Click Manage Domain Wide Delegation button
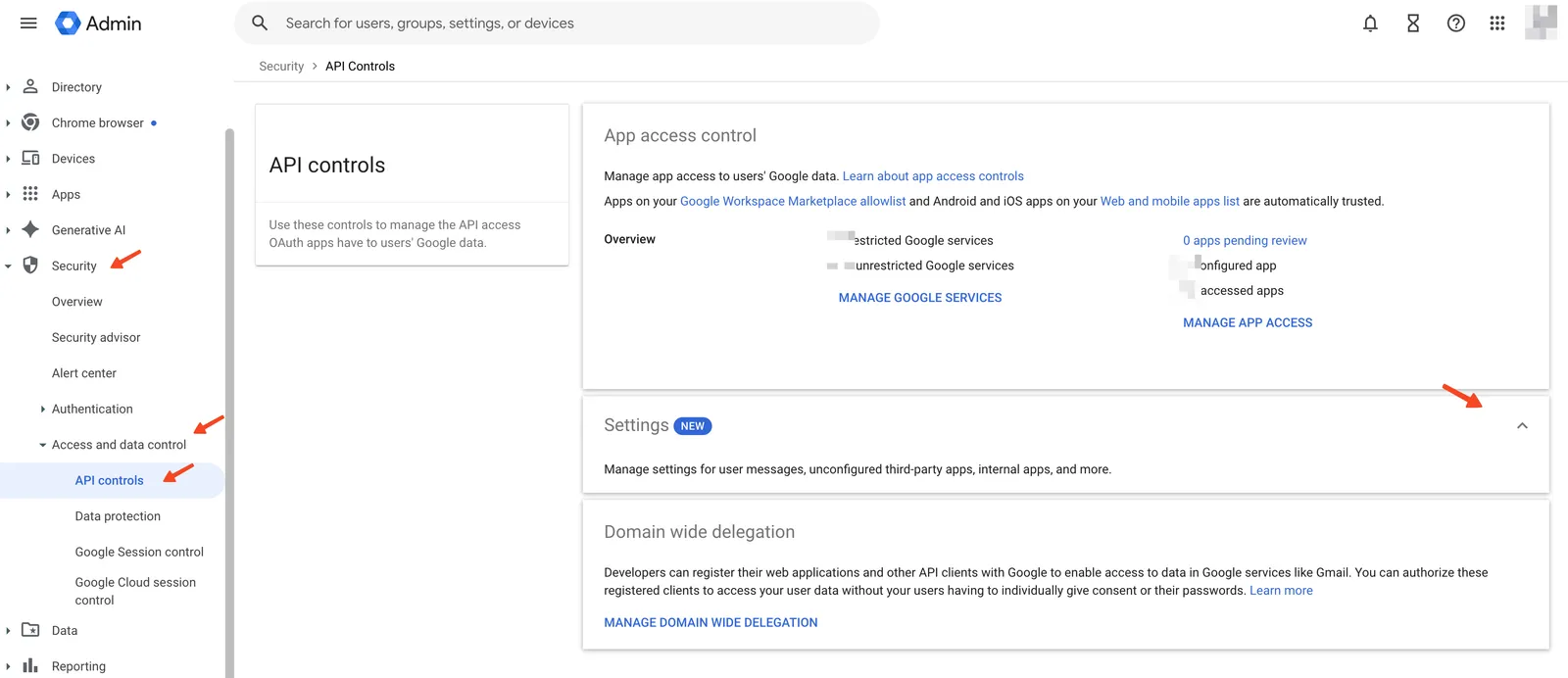This screenshot has height=678, width=1568. pyautogui.click(x=710, y=622)
